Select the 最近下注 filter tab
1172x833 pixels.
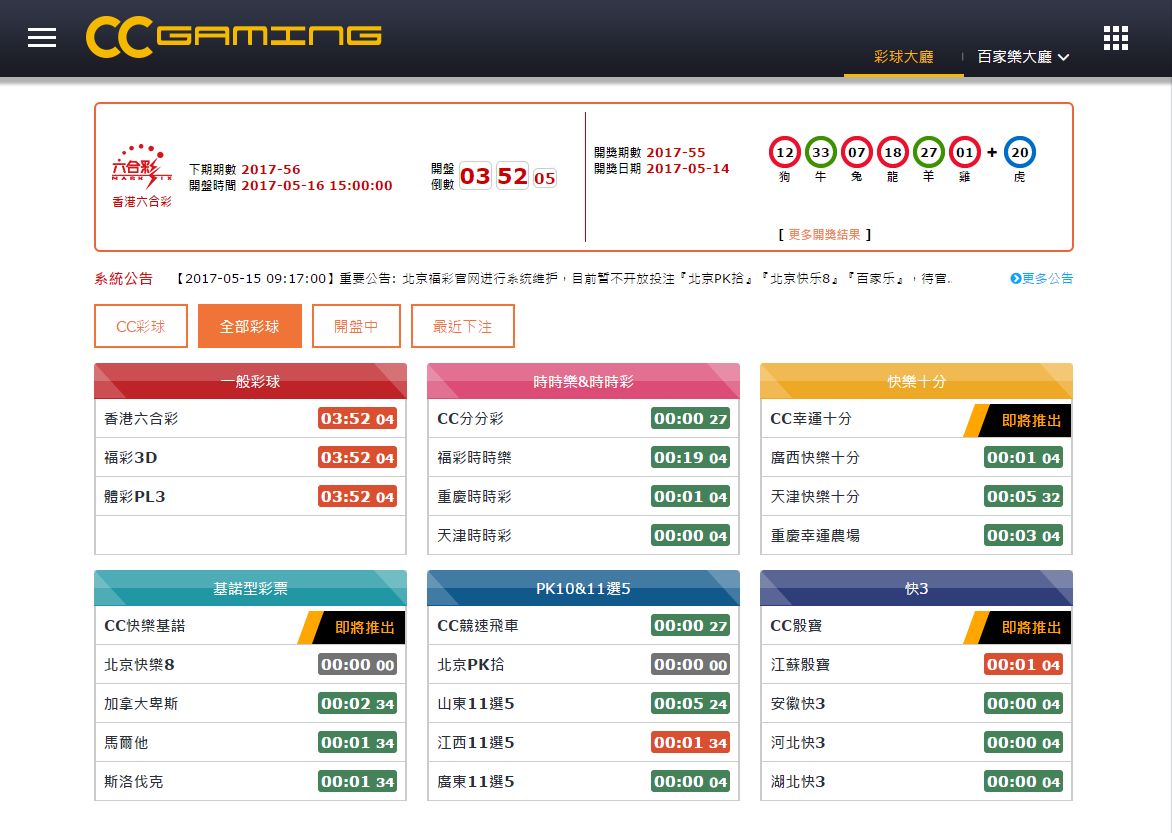(x=463, y=326)
